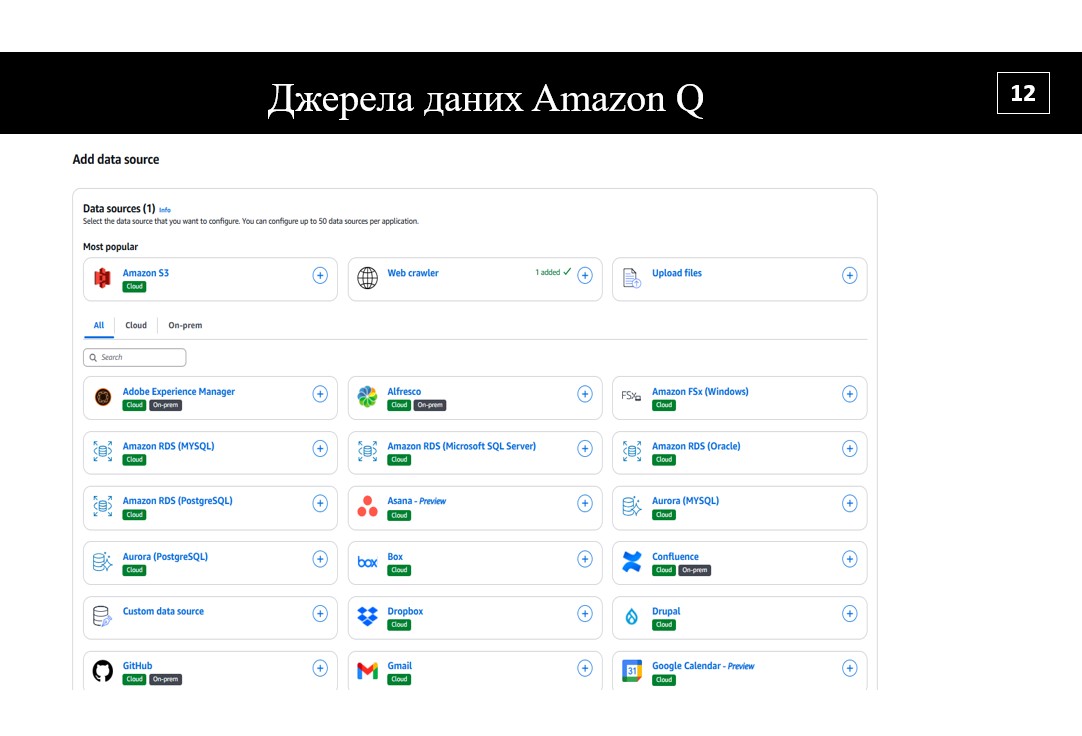Add Custom data source plus icon
The width and height of the screenshot is (1082, 736).
320,613
